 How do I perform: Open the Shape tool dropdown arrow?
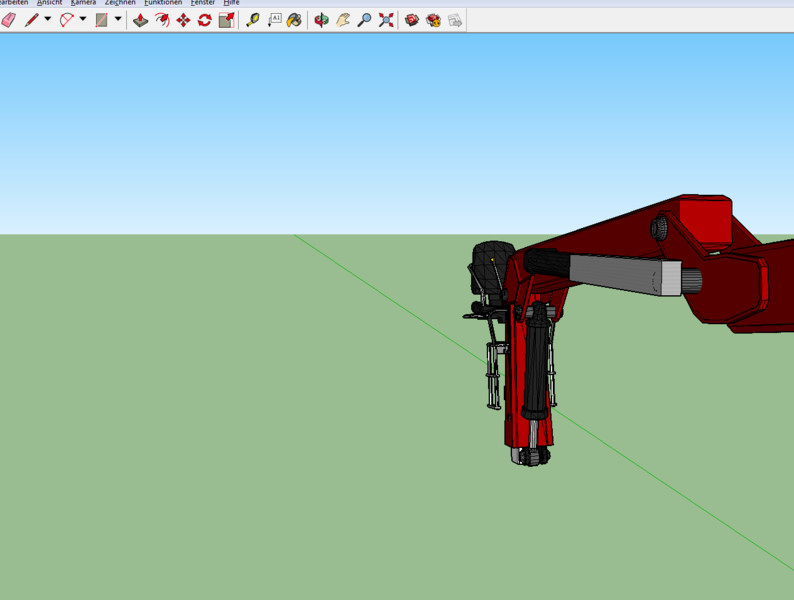tap(118, 20)
